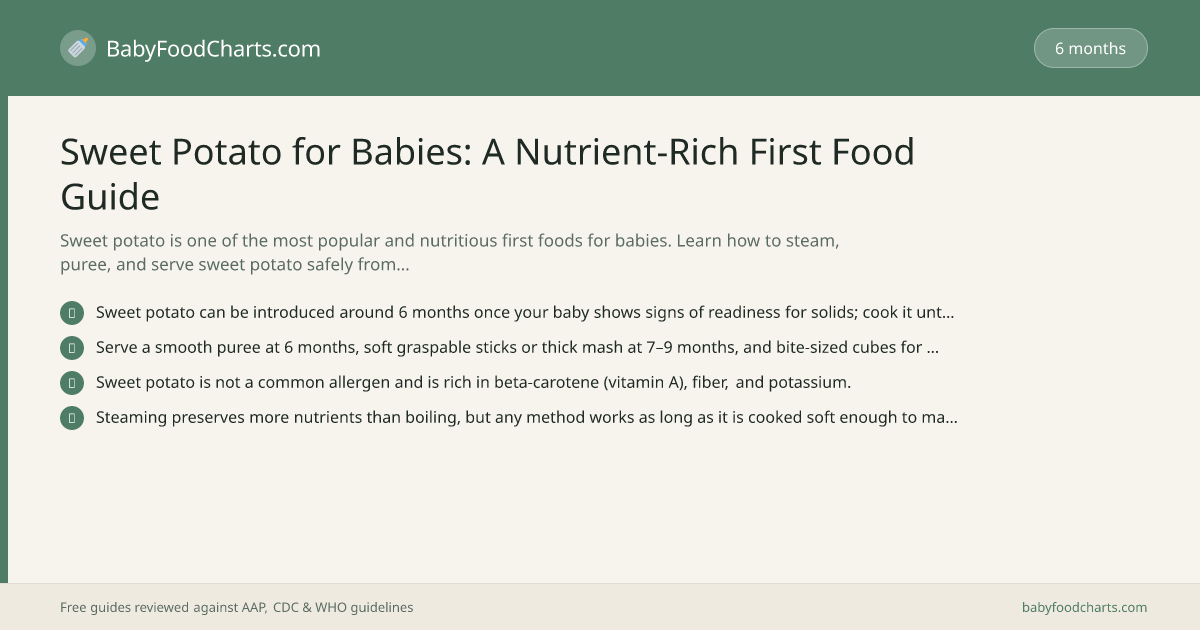Click the bullet icon beside allergen information
The image size is (1200, 630).
[72, 383]
